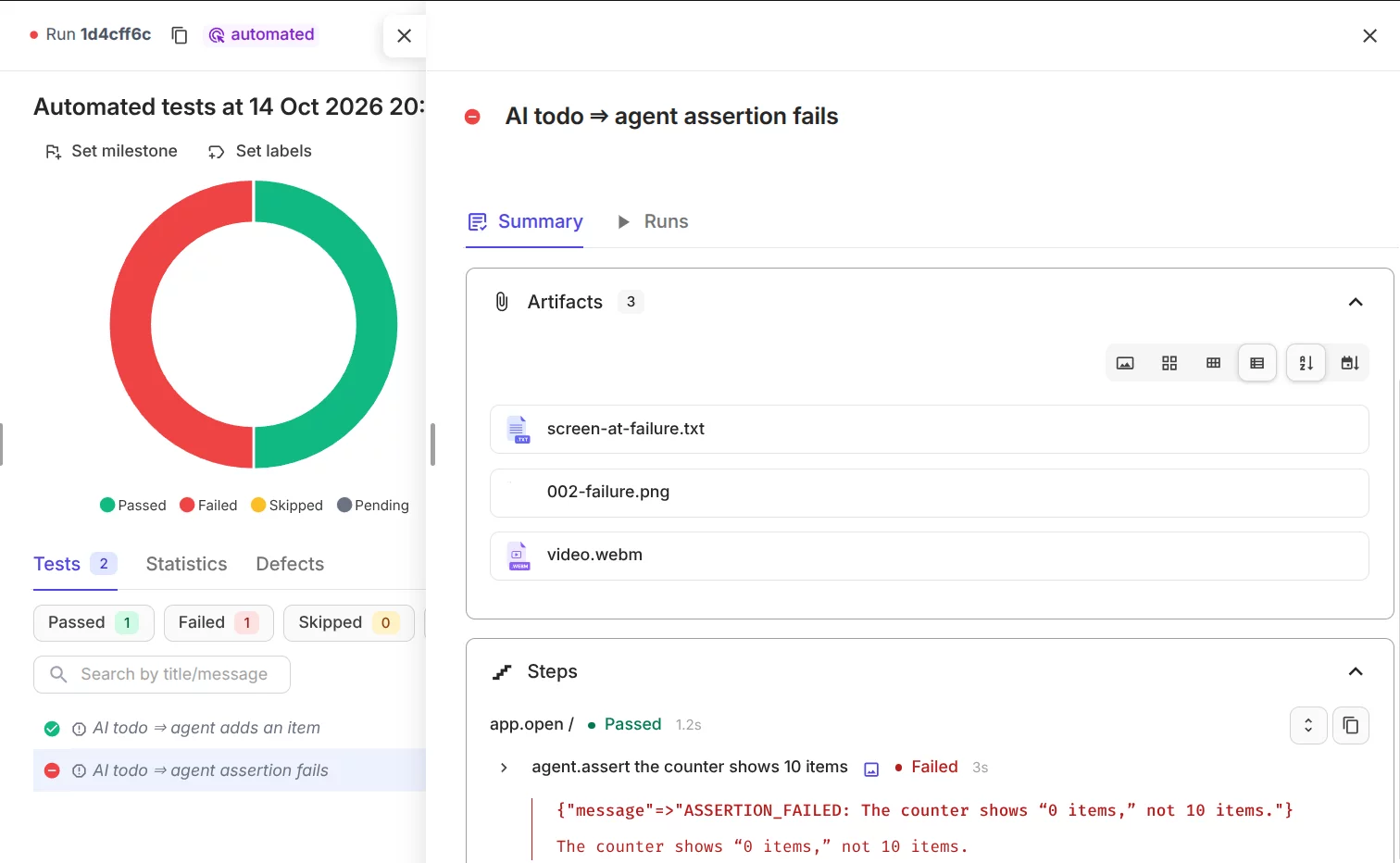
Task: Toggle Passed series in chart legend
Action: click(133, 505)
